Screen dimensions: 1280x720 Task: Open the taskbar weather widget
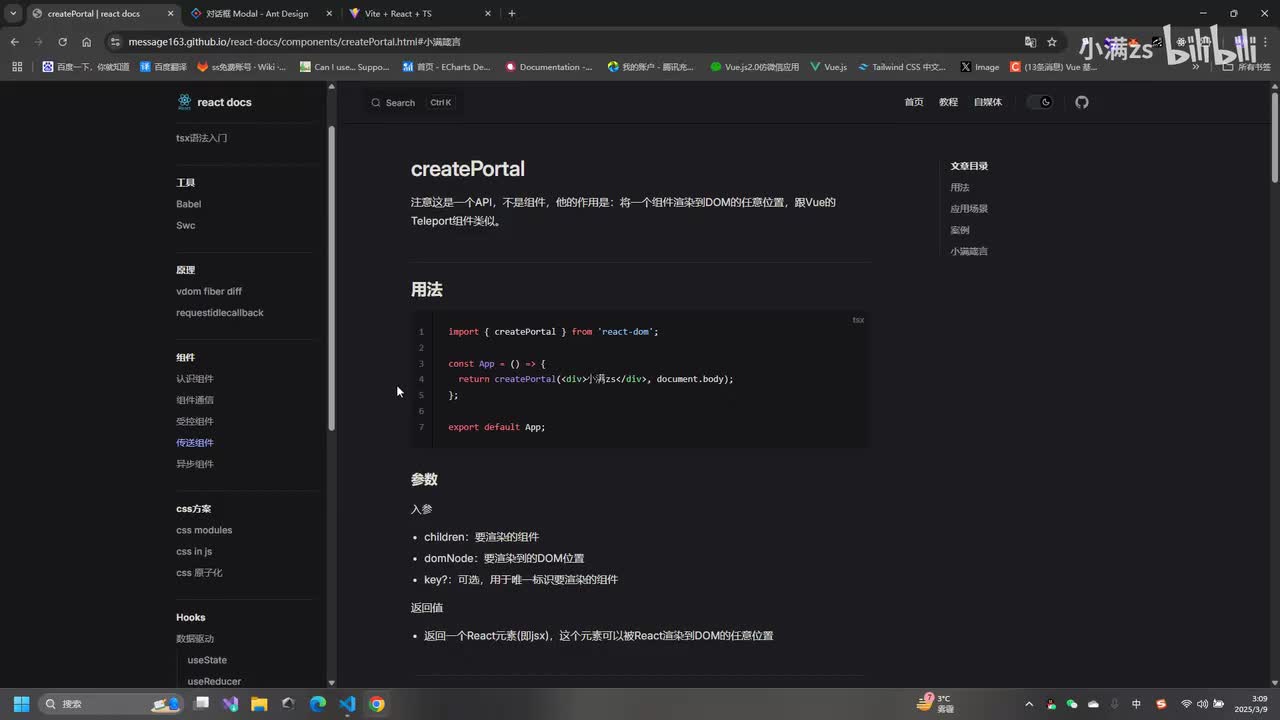click(x=937, y=704)
